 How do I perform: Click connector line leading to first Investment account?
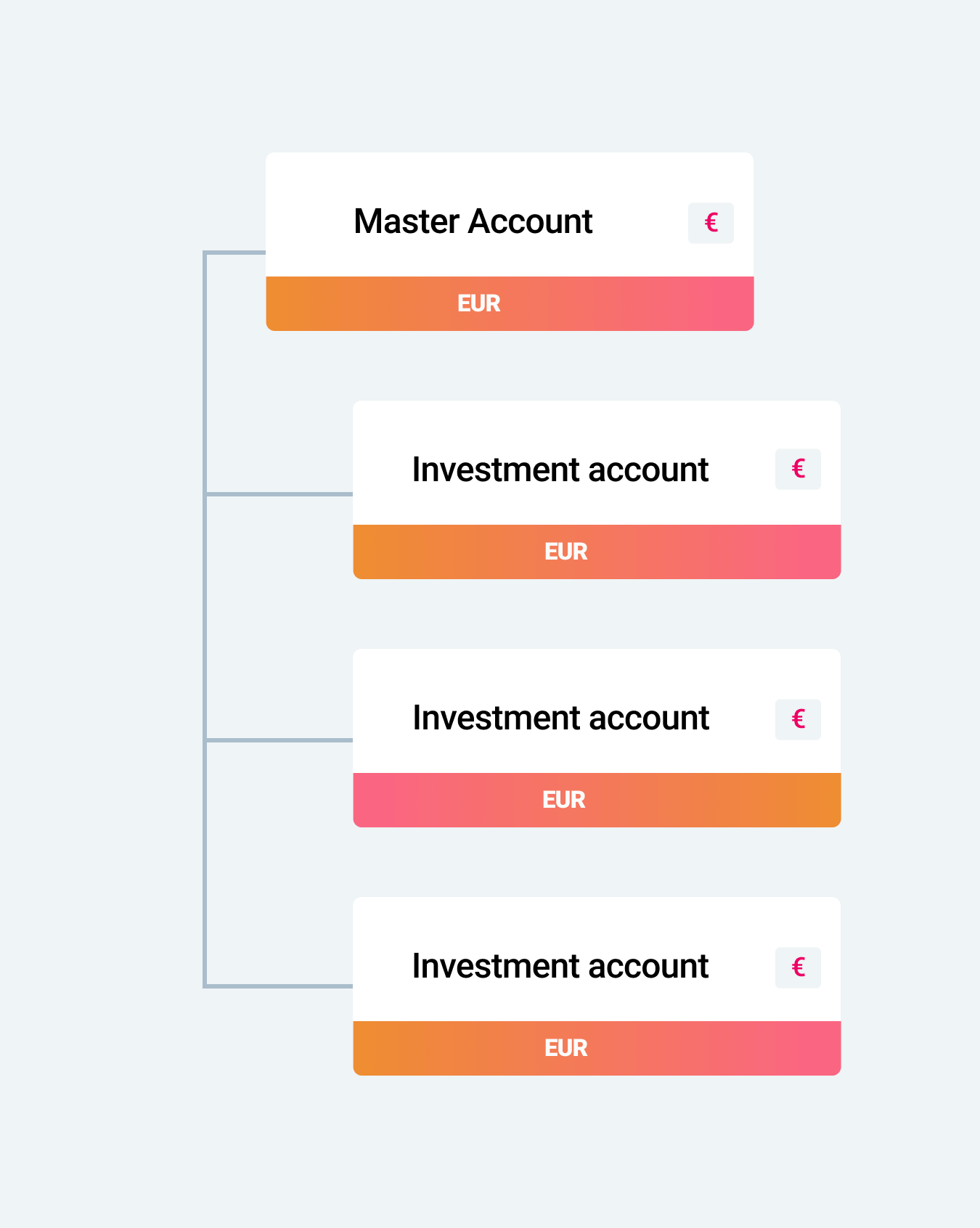[279, 494]
